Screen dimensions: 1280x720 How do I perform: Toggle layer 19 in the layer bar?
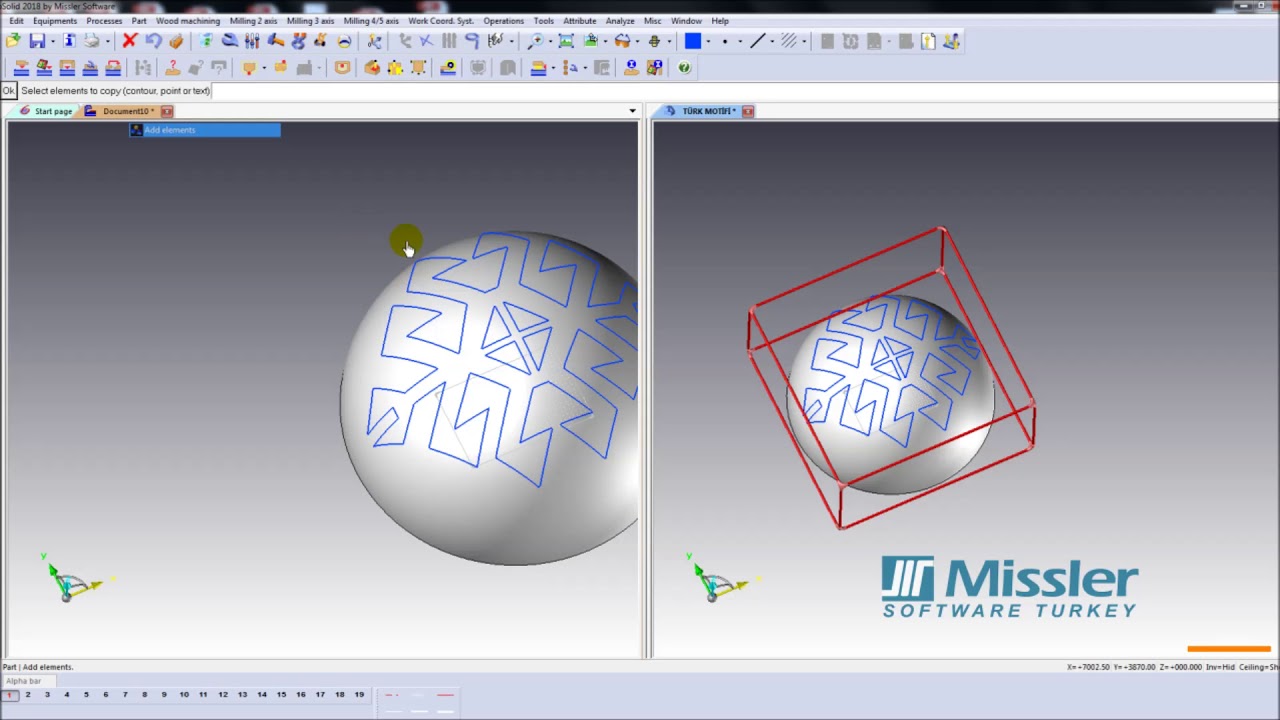[359, 695]
